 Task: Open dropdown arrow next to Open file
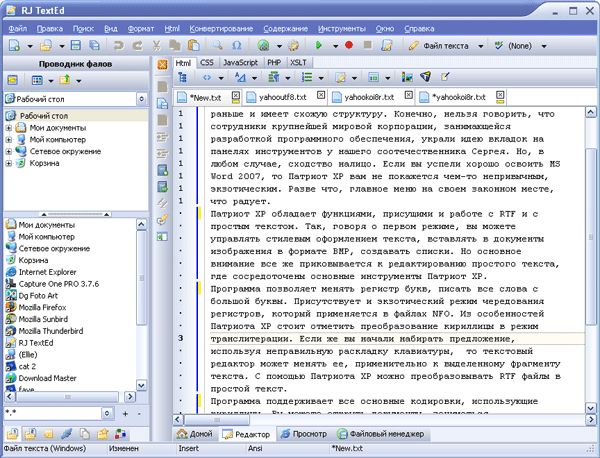(x=62, y=46)
